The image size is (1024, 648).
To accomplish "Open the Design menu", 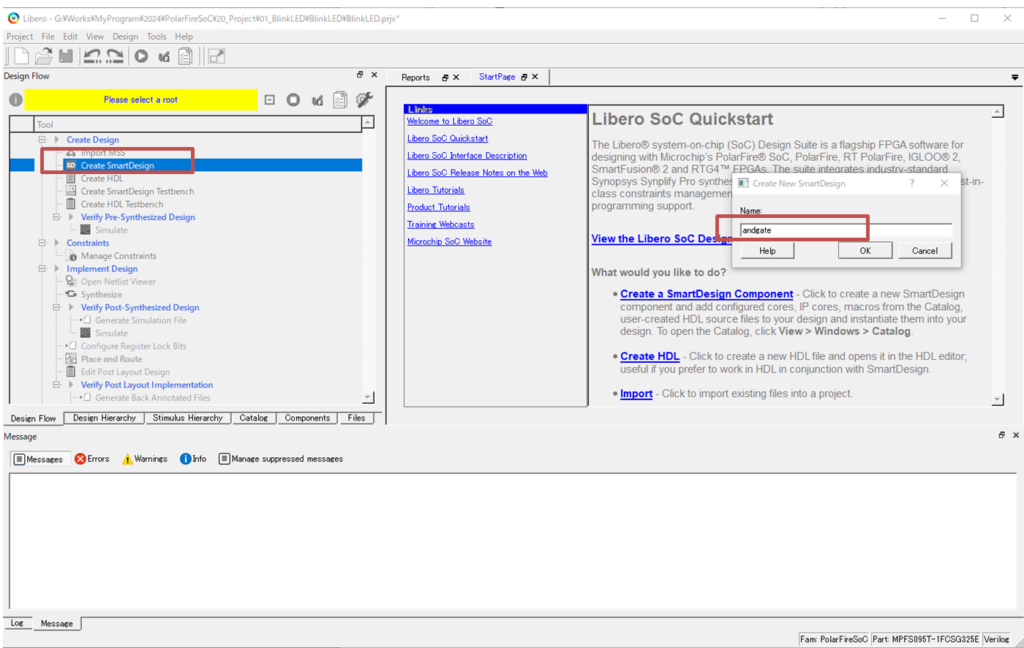I will coord(125,37).
